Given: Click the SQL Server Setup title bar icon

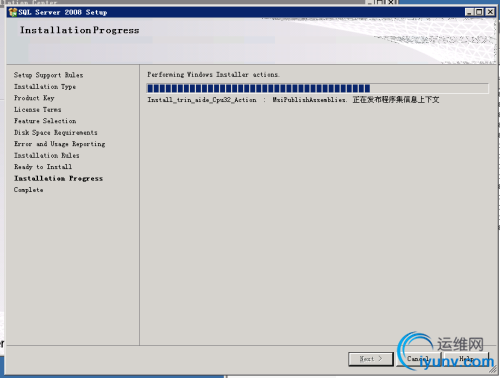Looking at the screenshot, I should coord(13,12).
